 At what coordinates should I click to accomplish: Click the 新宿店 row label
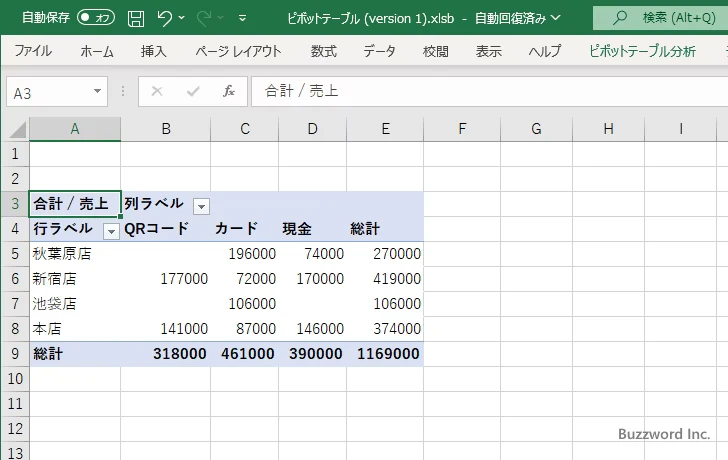coord(75,279)
